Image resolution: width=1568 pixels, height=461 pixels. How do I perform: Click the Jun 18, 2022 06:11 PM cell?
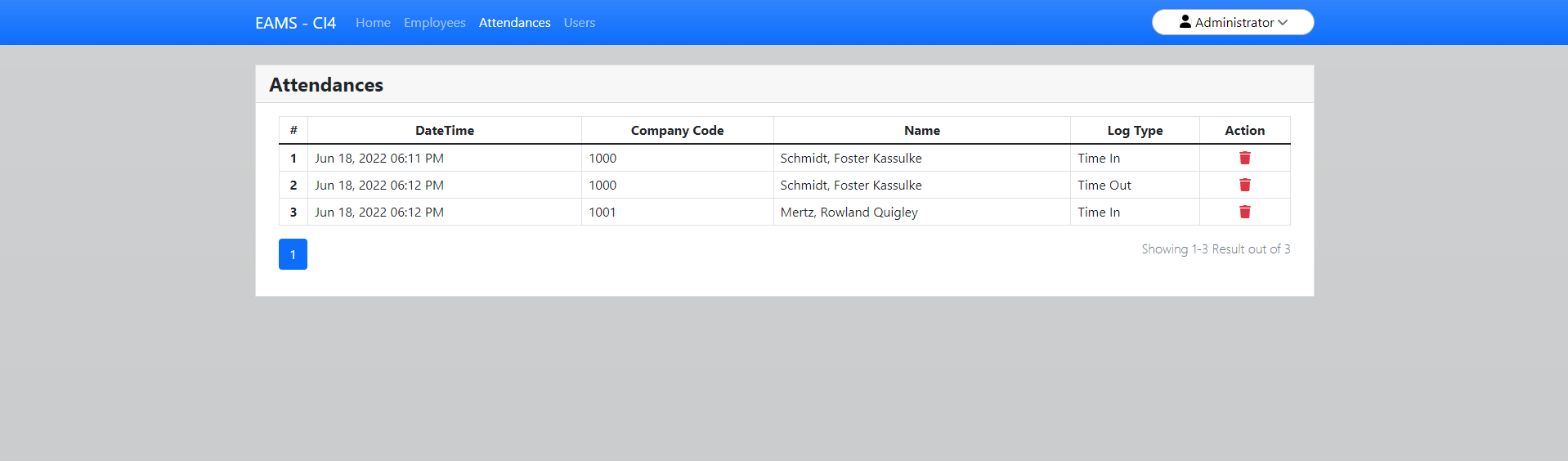coord(445,158)
